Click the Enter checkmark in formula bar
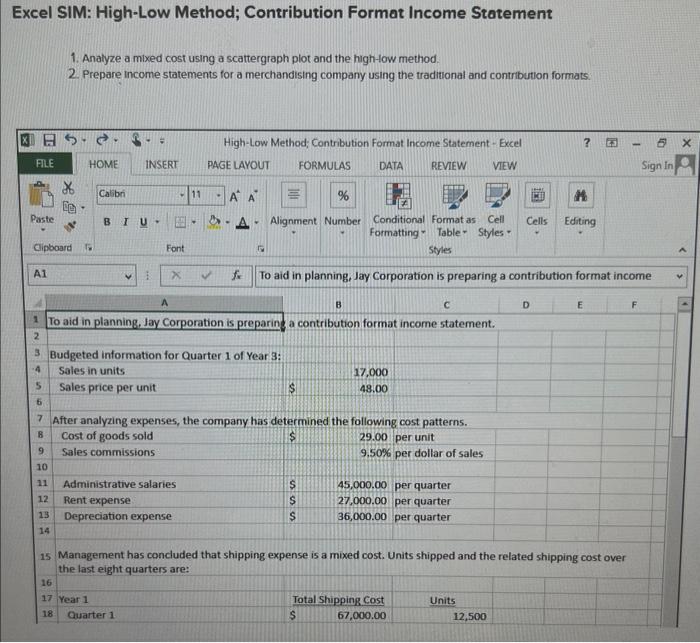The height and width of the screenshot is (643, 700). pos(206,275)
